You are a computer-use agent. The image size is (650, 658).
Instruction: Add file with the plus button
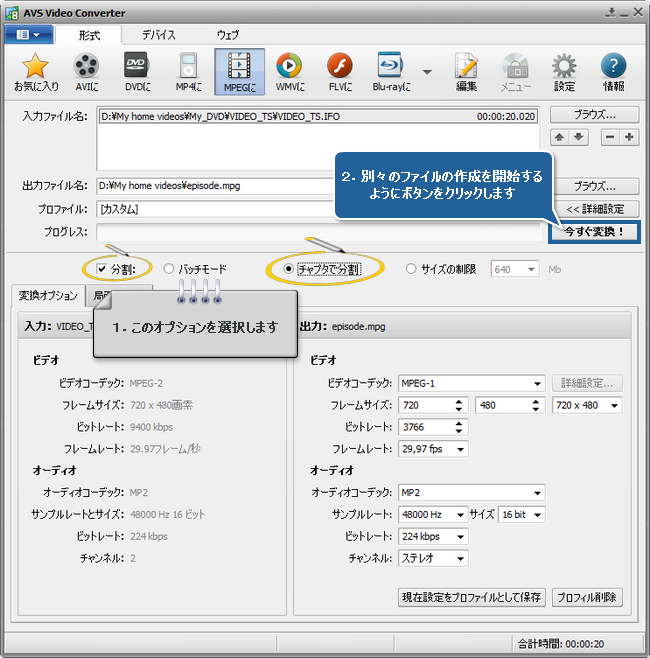629,137
